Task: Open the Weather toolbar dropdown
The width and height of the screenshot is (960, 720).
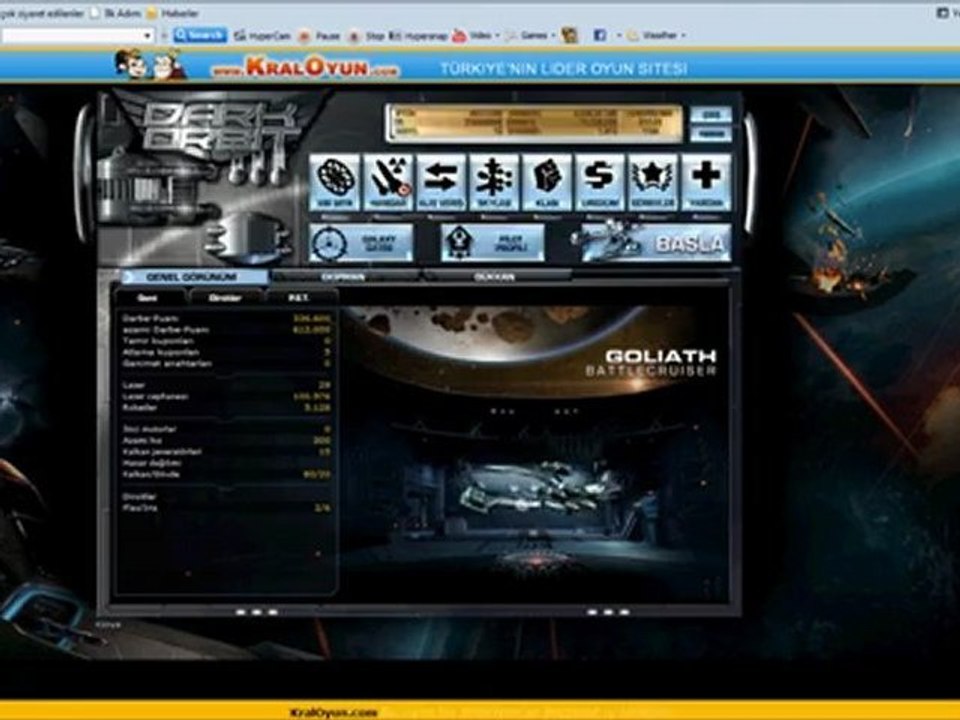Action: tap(656, 36)
